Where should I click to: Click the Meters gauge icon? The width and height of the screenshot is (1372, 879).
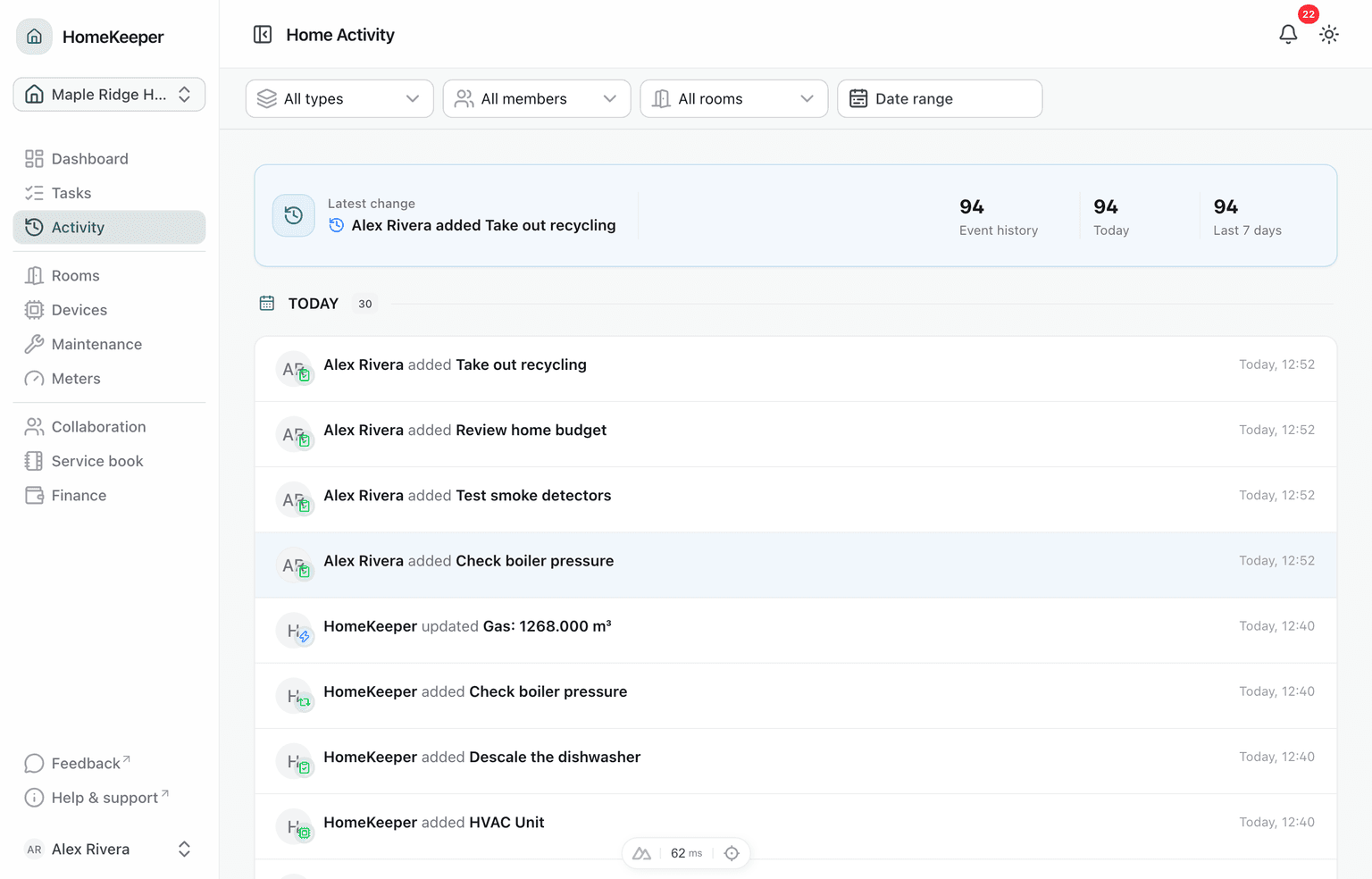pyautogui.click(x=34, y=379)
